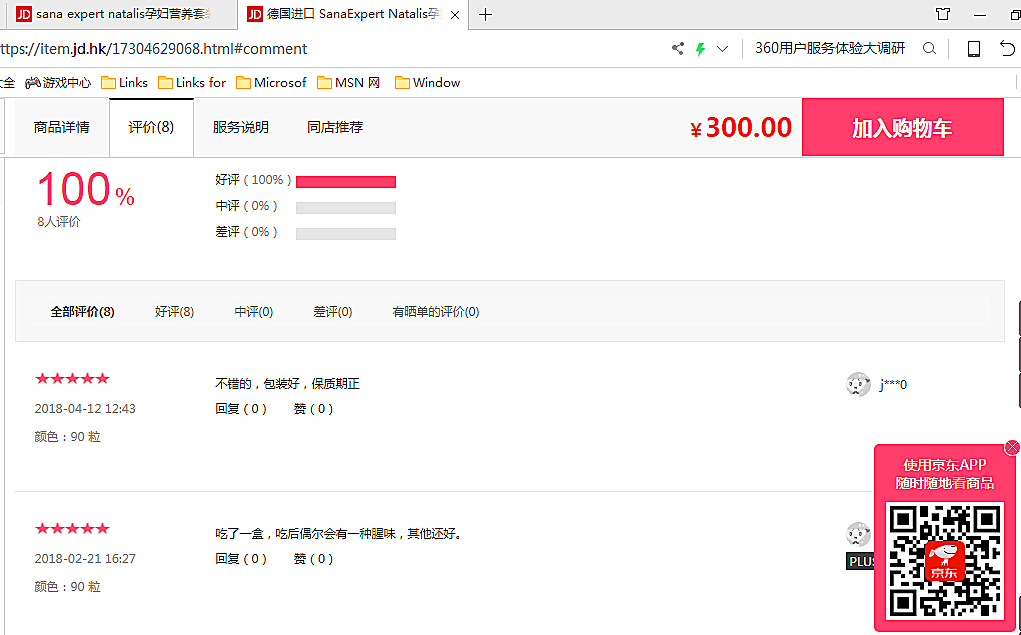
Task: Switch to the 商品详情 tab
Action: pyautogui.click(x=61, y=127)
